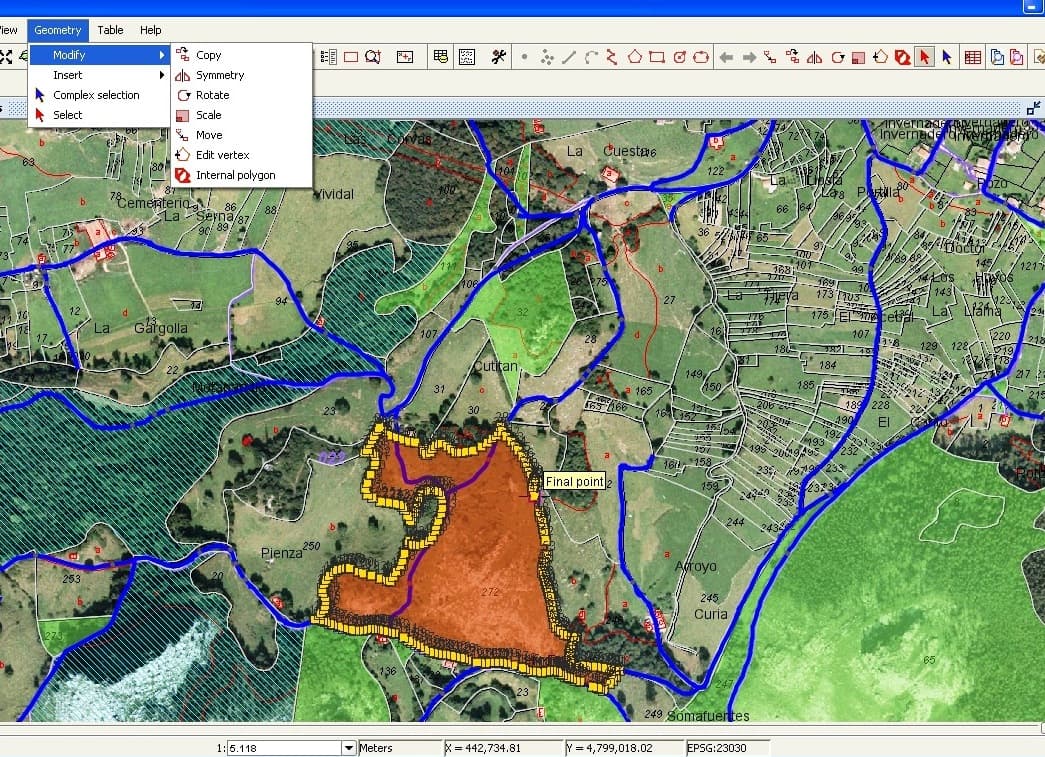Select the insert Polygon tool
Image resolution: width=1045 pixels, height=757 pixels.
pyautogui.click(x=634, y=57)
